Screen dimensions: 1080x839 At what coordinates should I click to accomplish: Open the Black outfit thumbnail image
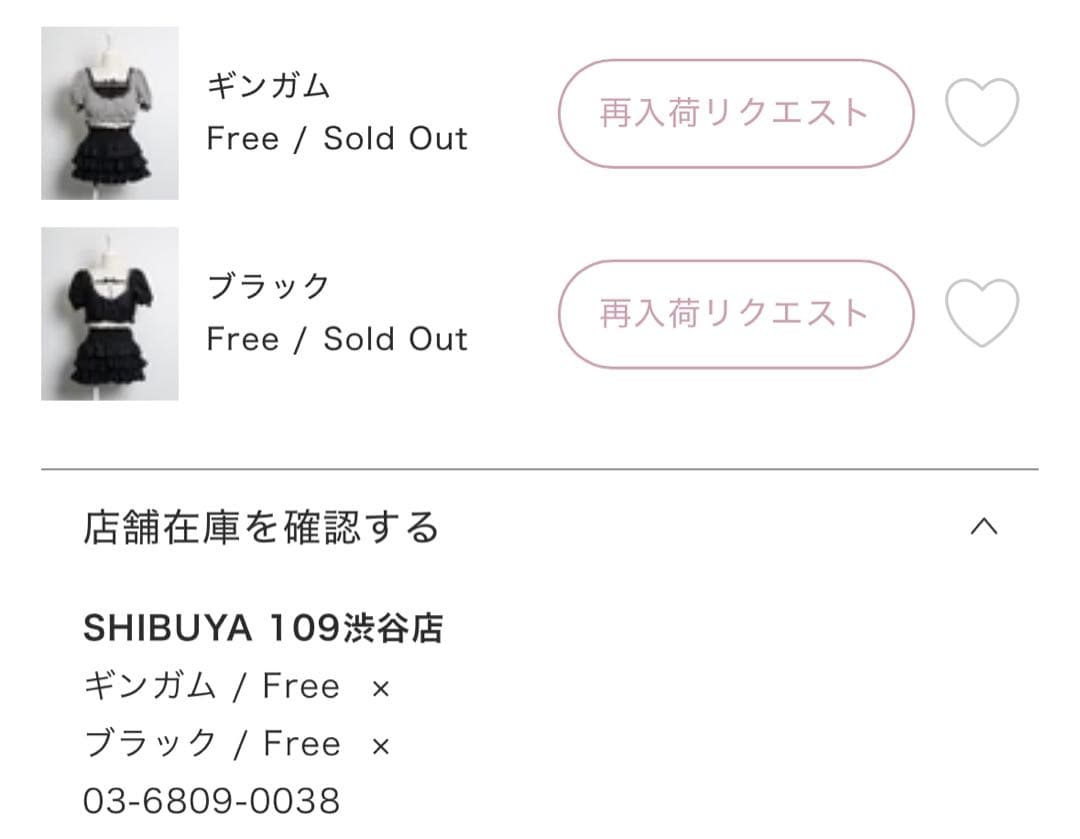coord(110,314)
